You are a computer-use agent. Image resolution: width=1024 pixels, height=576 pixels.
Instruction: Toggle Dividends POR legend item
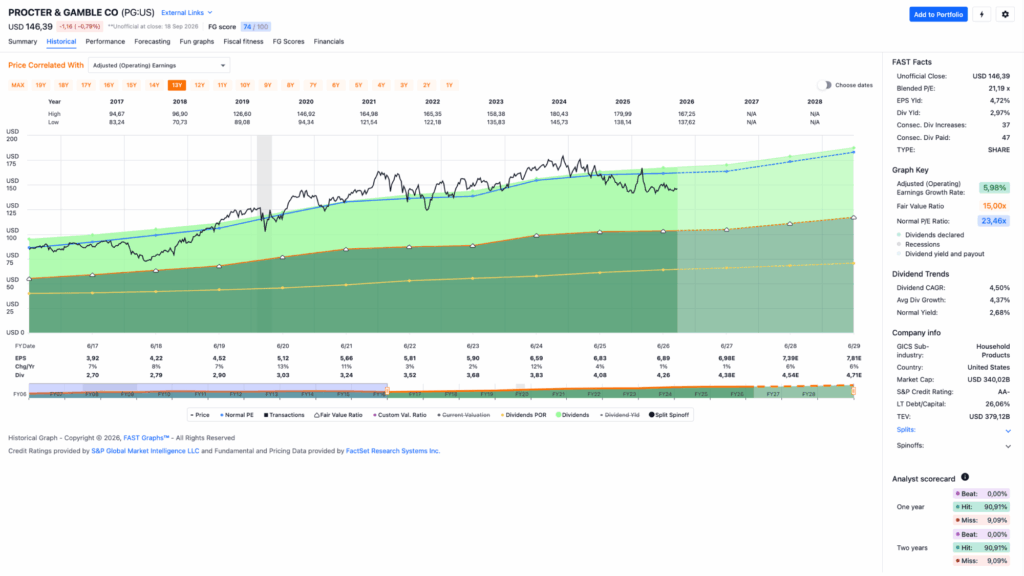tap(523, 415)
